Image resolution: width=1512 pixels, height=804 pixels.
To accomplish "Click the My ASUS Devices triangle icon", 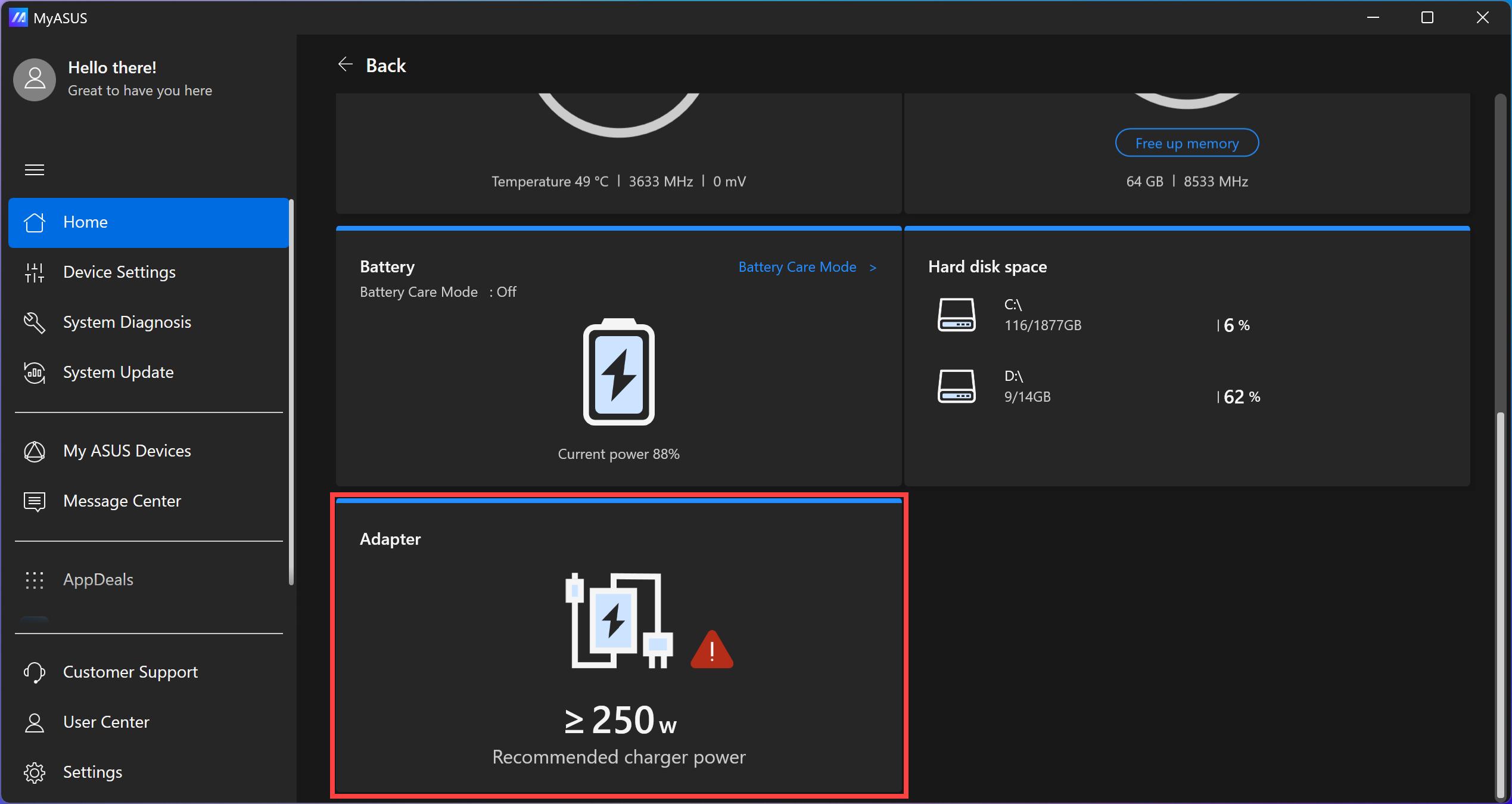I will pos(35,451).
